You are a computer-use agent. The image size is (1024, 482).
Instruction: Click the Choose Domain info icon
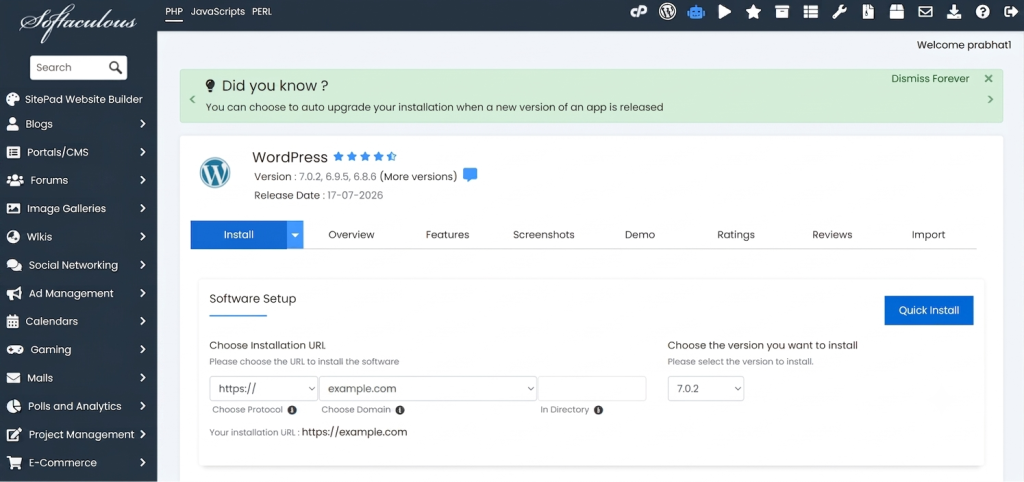[400, 410]
